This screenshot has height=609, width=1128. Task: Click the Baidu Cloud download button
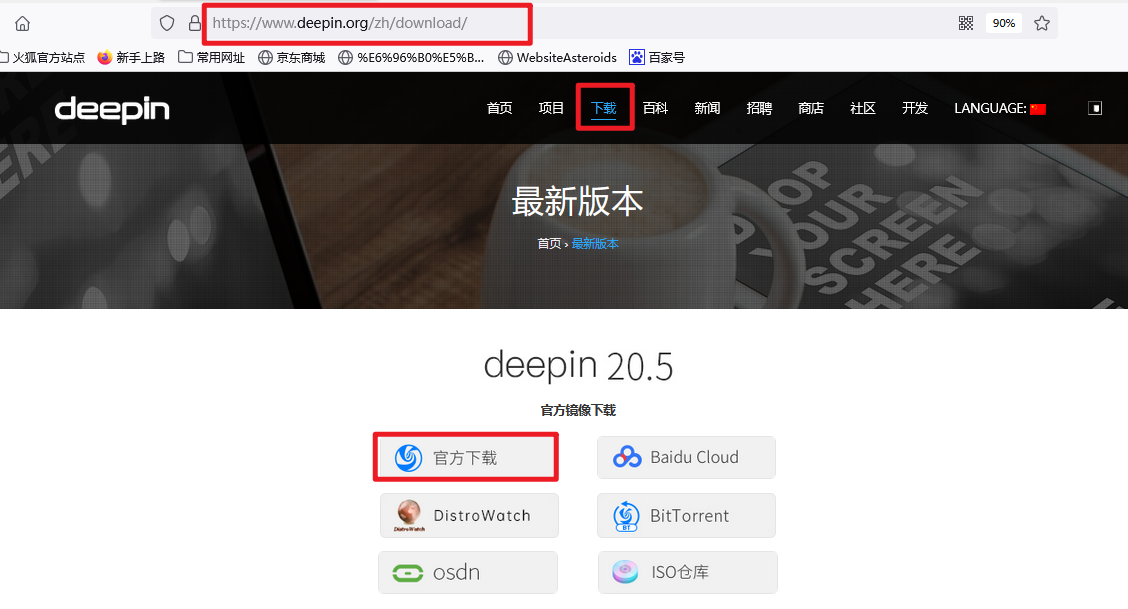click(686, 457)
